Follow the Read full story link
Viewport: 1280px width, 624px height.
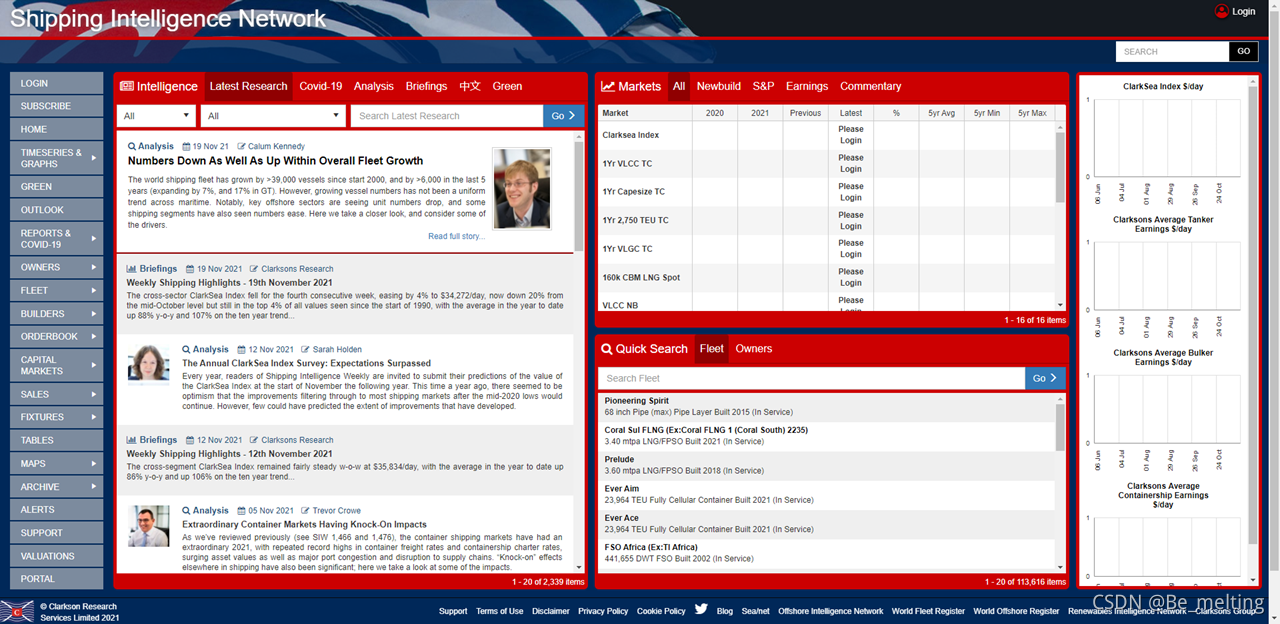456,237
